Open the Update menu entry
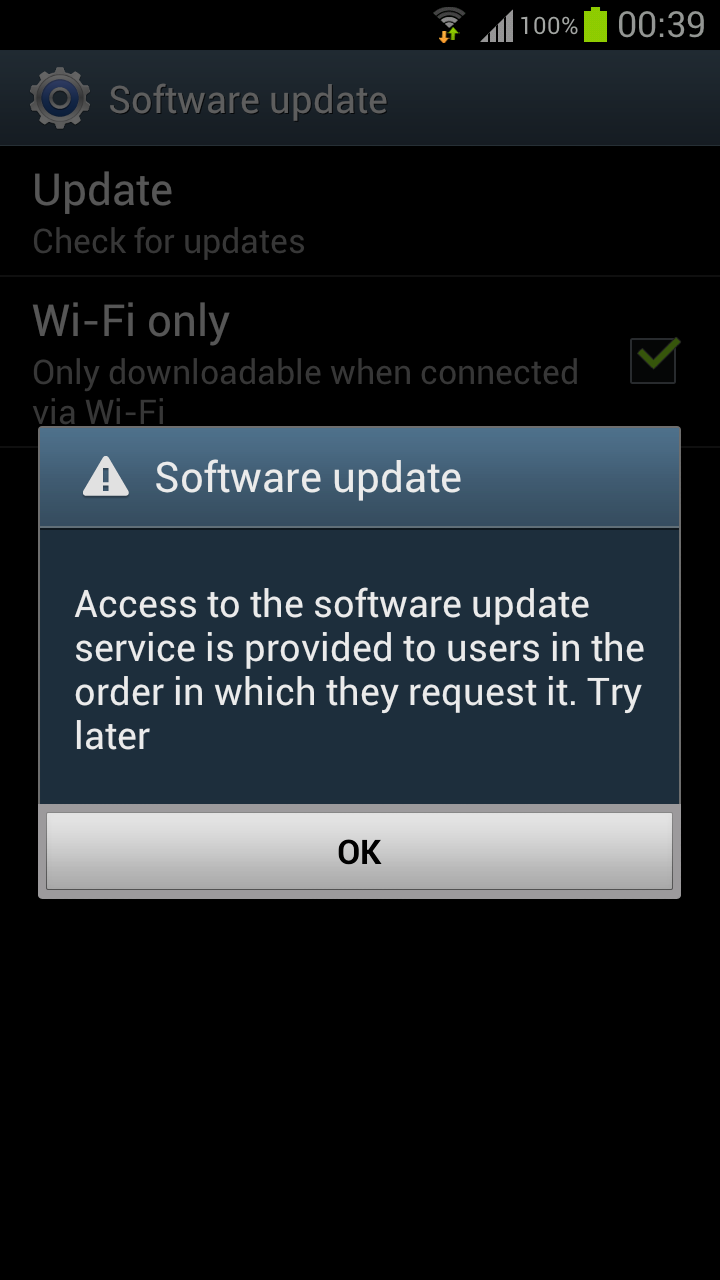 360,211
